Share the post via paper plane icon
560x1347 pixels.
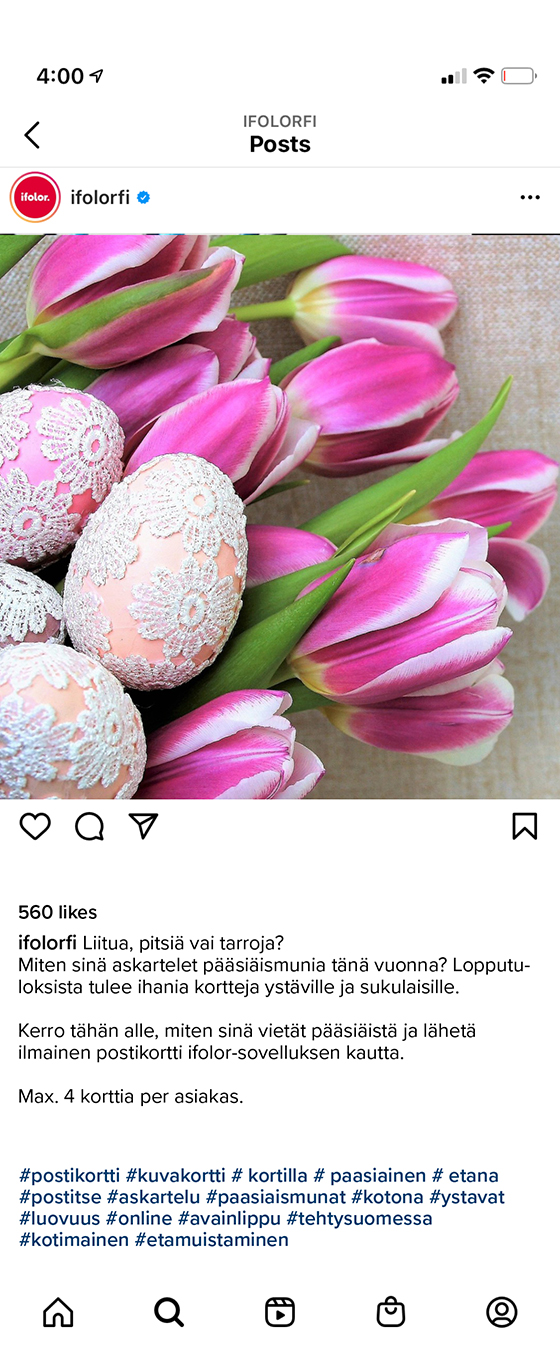pyautogui.click(x=144, y=825)
